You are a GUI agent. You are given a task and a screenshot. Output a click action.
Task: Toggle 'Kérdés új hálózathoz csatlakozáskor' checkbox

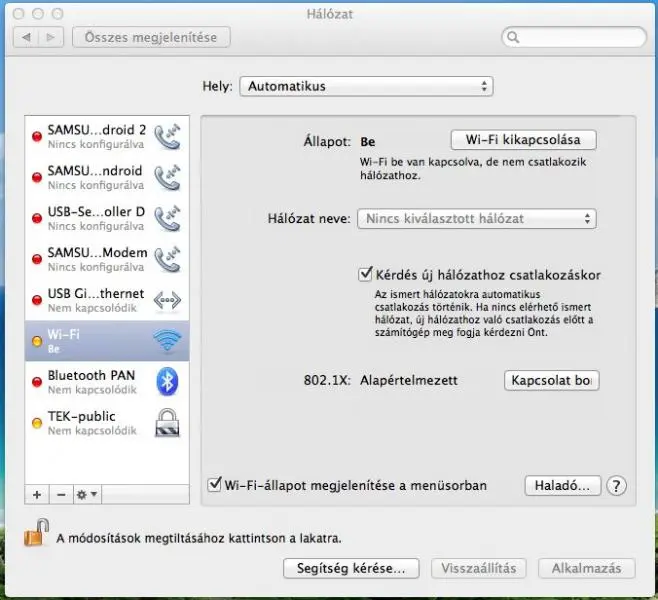365,274
